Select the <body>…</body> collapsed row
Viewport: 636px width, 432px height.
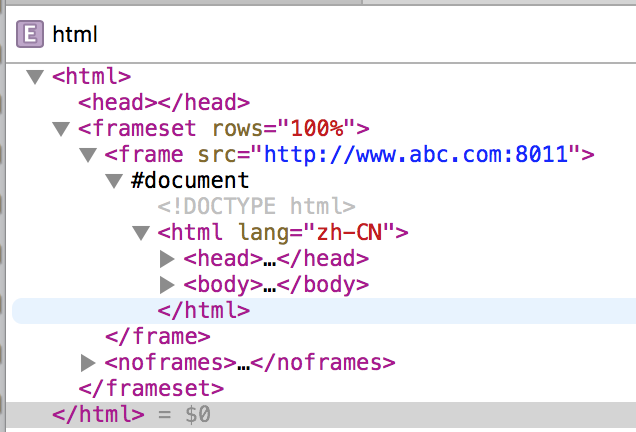(x=276, y=285)
